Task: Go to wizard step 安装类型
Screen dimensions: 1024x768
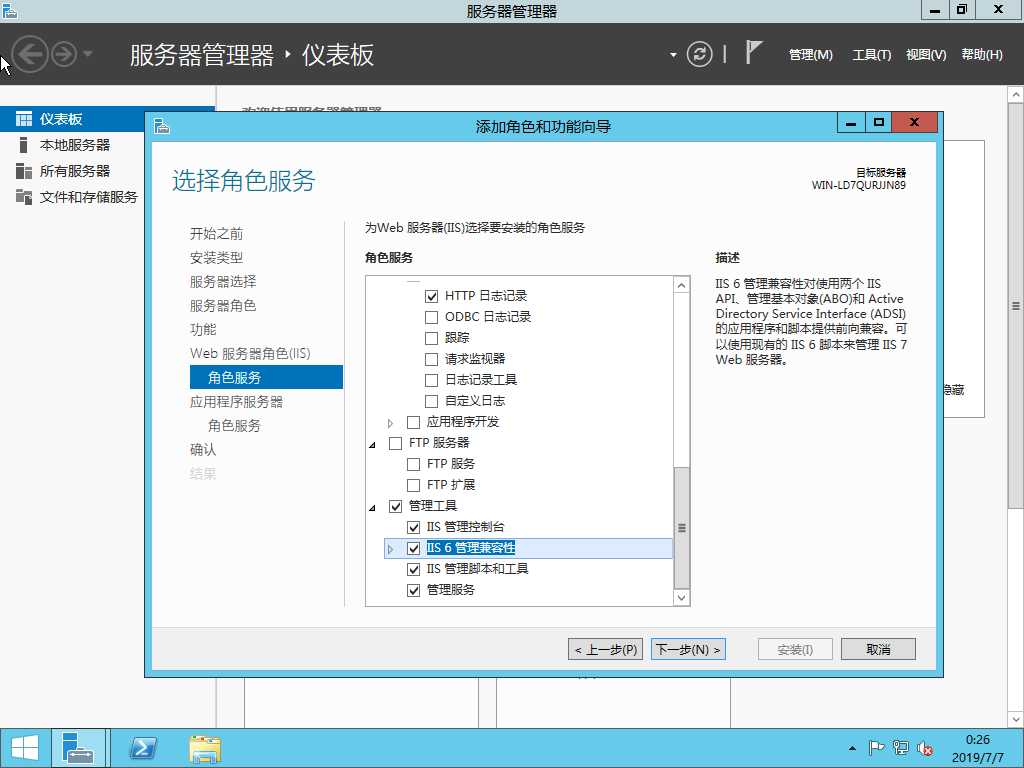Action: click(x=216, y=258)
